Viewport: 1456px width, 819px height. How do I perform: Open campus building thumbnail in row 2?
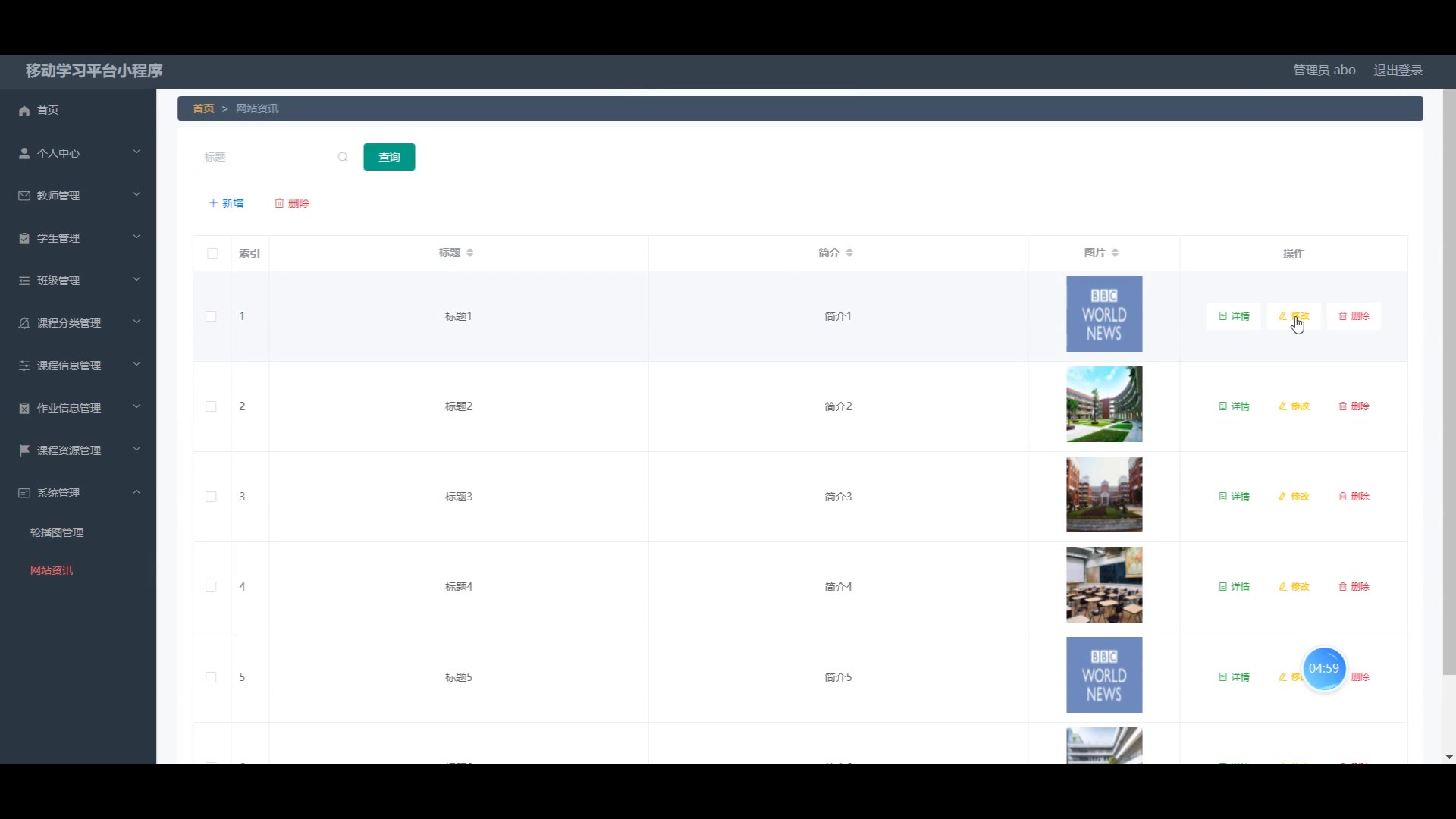[1104, 404]
